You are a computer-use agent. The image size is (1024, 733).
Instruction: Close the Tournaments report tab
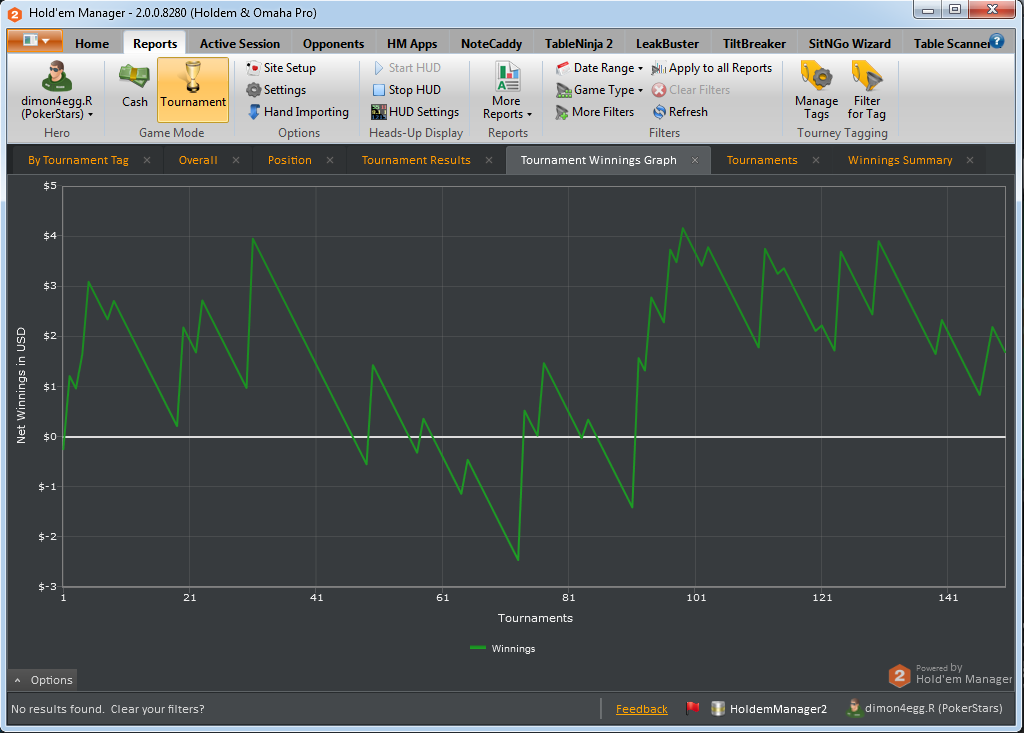[816, 160]
